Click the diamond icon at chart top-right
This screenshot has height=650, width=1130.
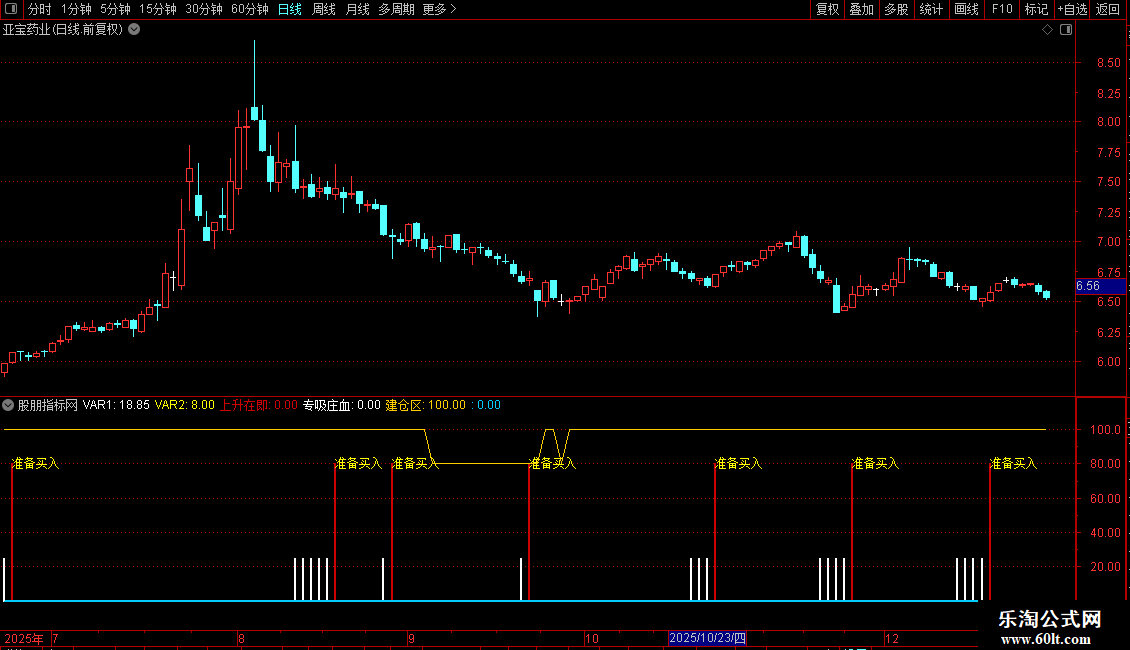[1048, 30]
